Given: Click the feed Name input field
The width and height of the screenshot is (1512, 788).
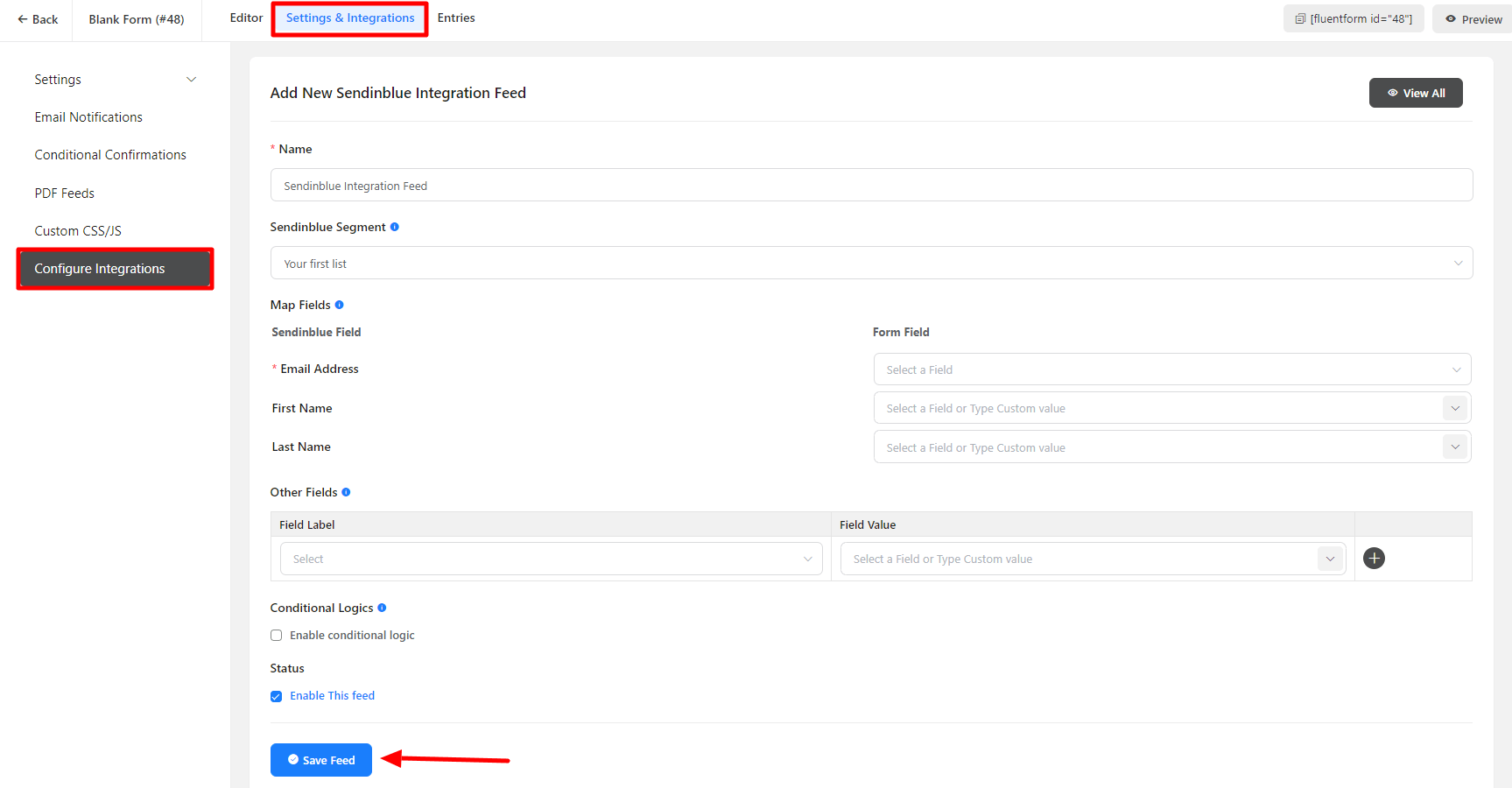Looking at the screenshot, I should (870, 186).
